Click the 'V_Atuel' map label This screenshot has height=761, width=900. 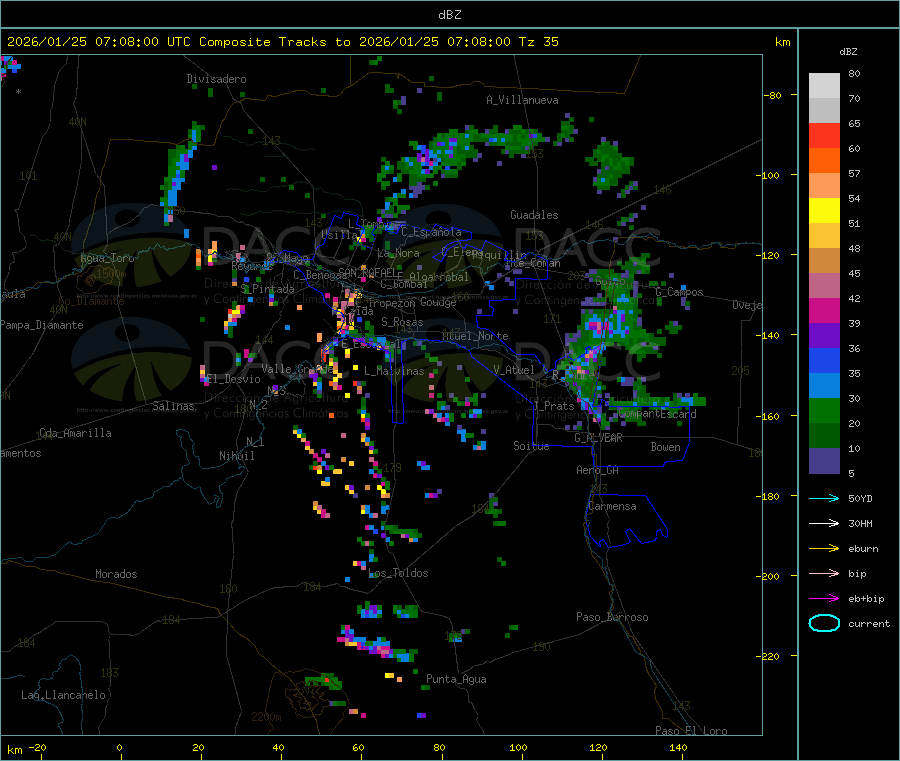pyautogui.click(x=514, y=370)
